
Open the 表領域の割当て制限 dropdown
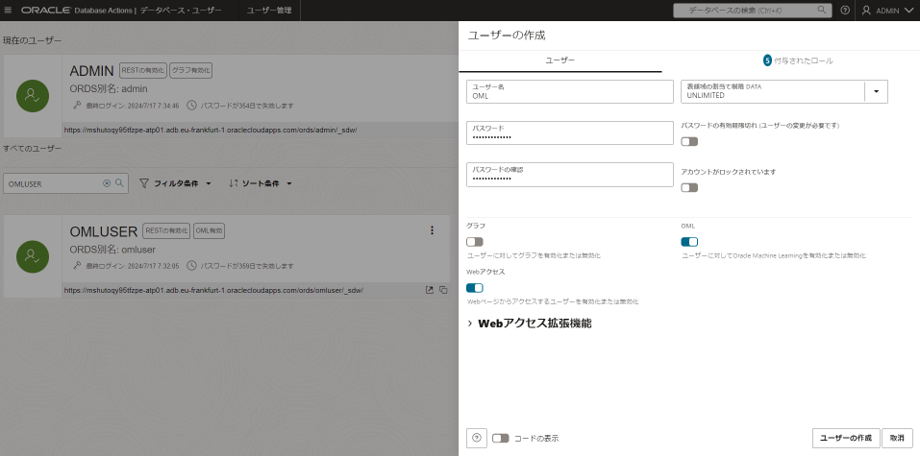877,91
